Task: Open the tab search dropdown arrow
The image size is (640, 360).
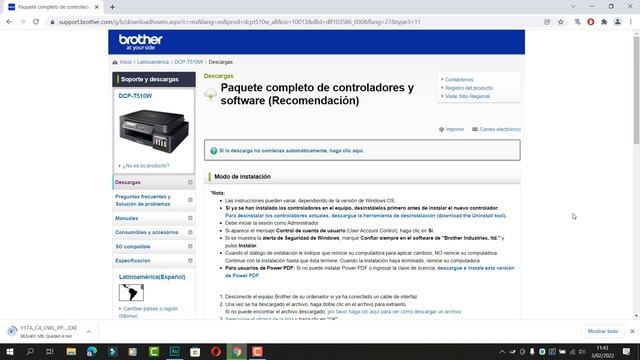Action: coord(573,7)
